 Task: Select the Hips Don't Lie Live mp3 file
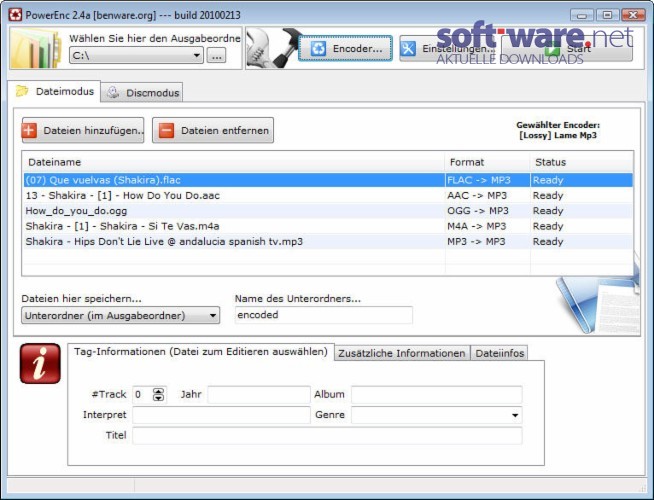pyautogui.click(x=328, y=242)
